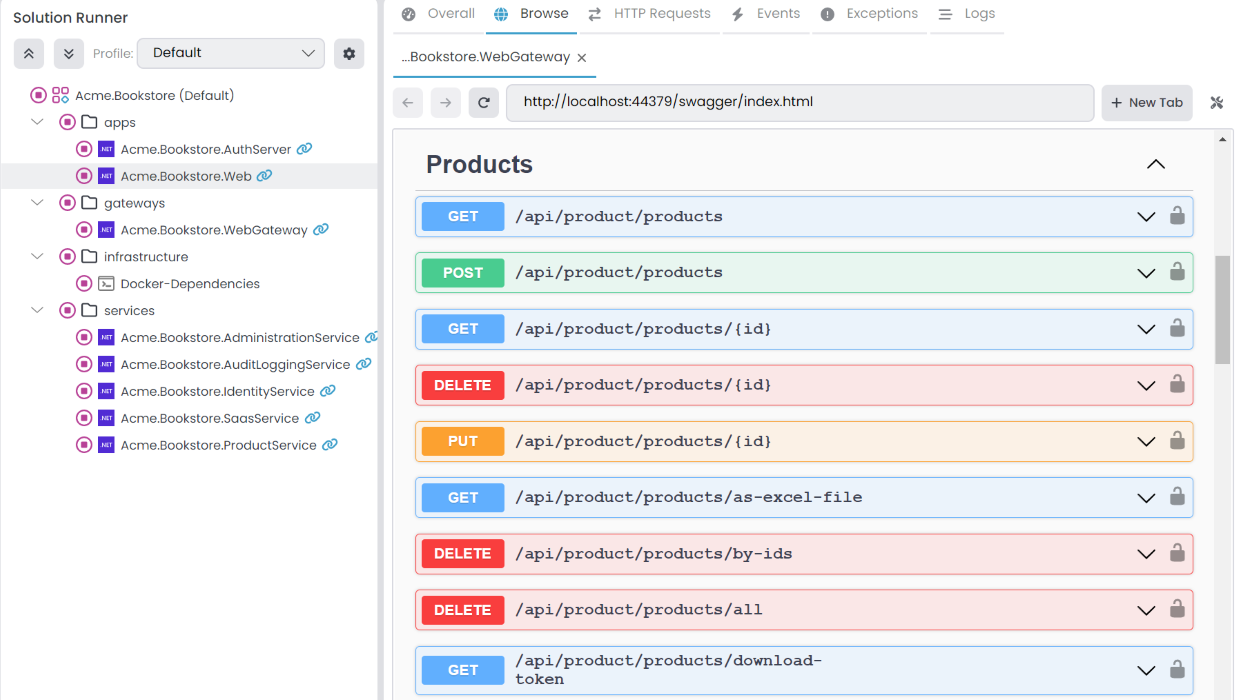Open browser tools via the wrench icon

coord(1216,102)
